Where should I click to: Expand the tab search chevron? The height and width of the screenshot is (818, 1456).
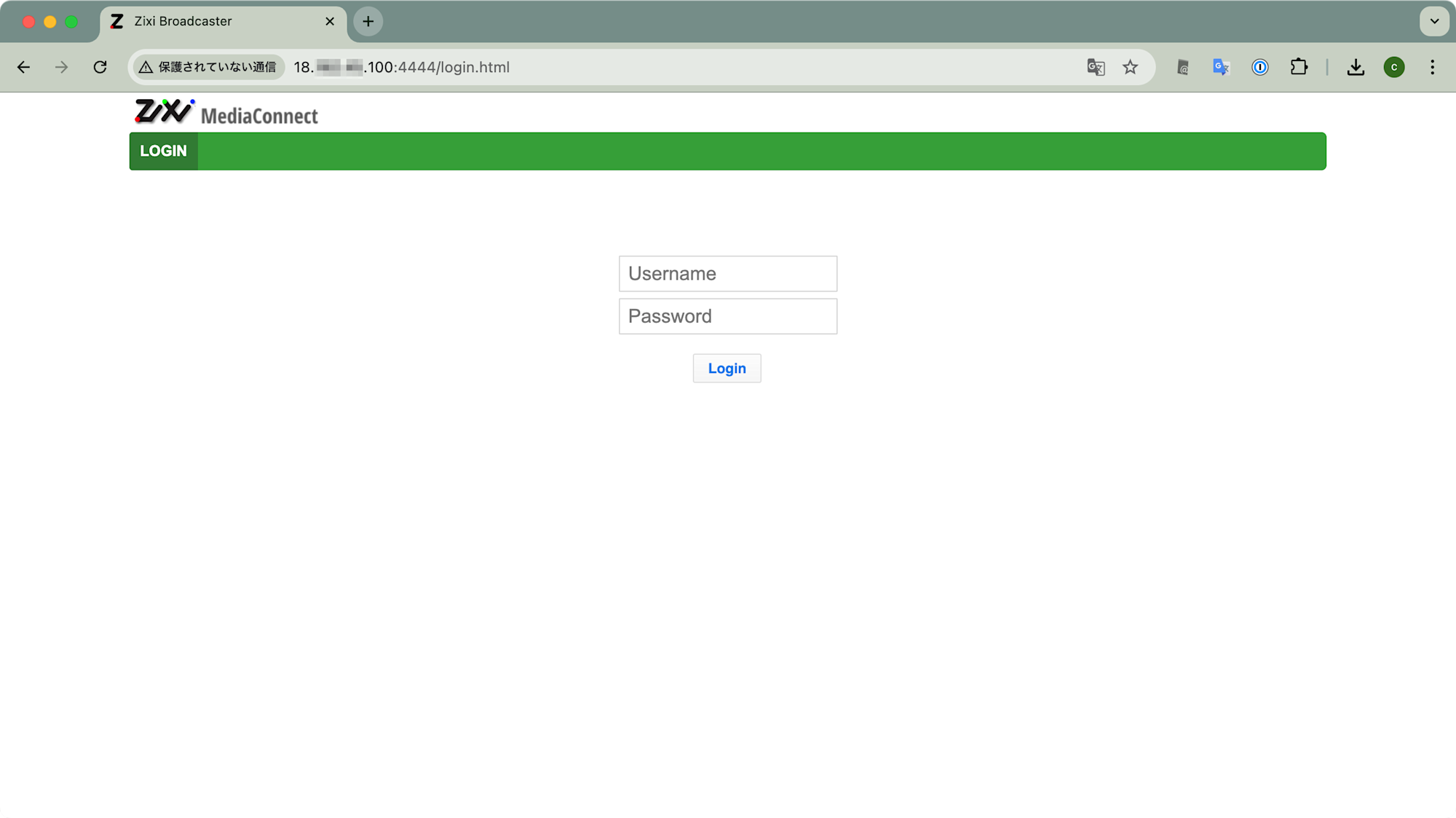pos(1434,21)
